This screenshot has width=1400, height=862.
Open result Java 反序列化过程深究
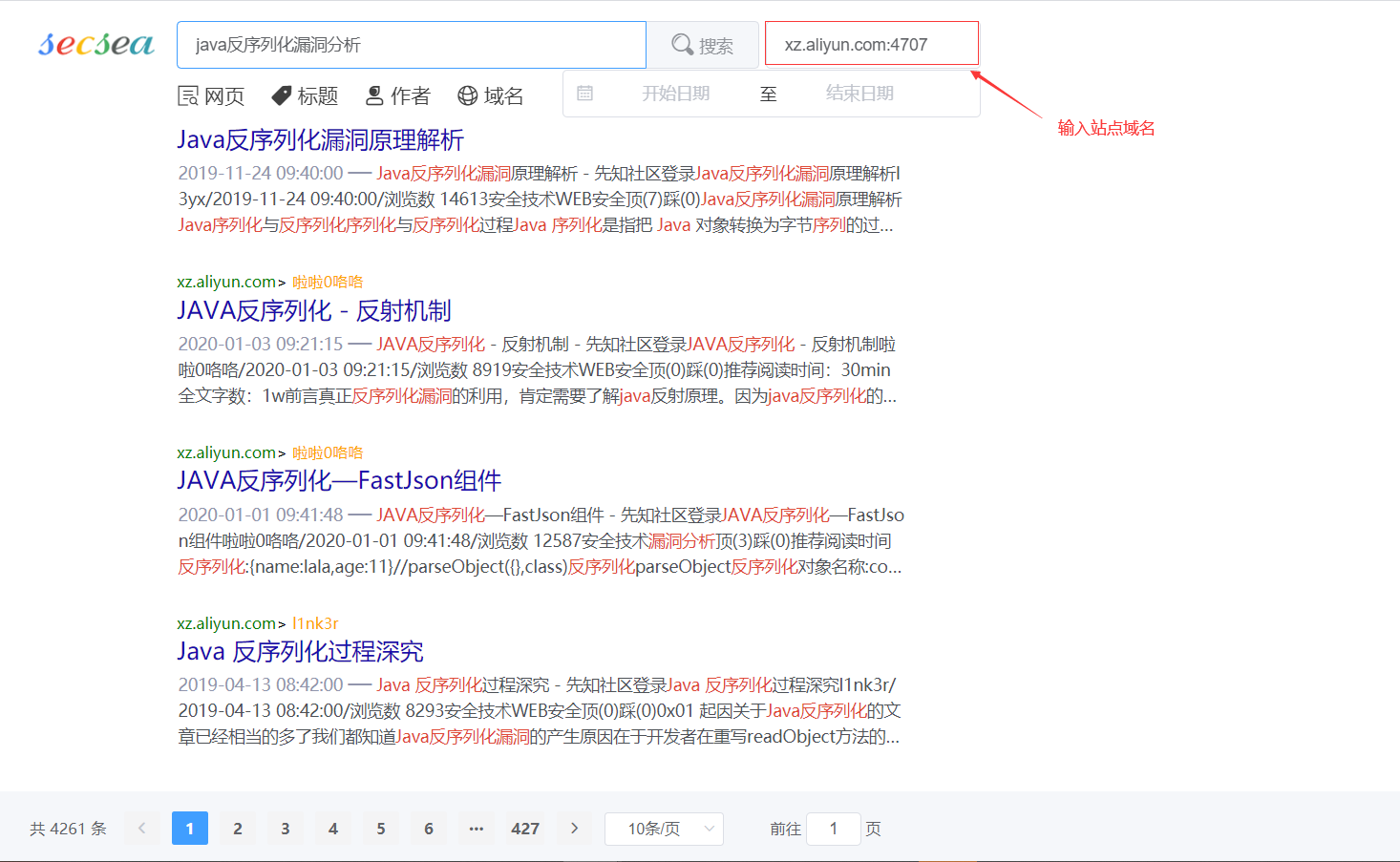(300, 652)
